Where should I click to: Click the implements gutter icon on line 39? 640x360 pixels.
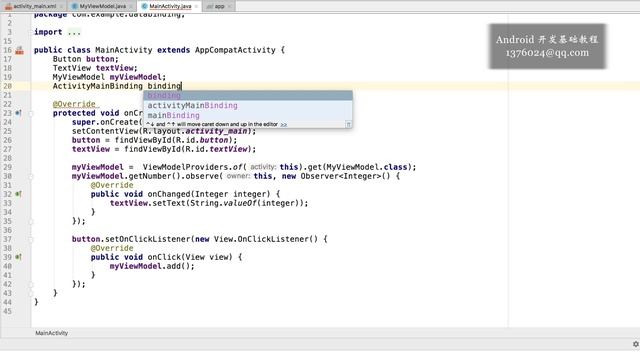pyautogui.click(x=18, y=257)
